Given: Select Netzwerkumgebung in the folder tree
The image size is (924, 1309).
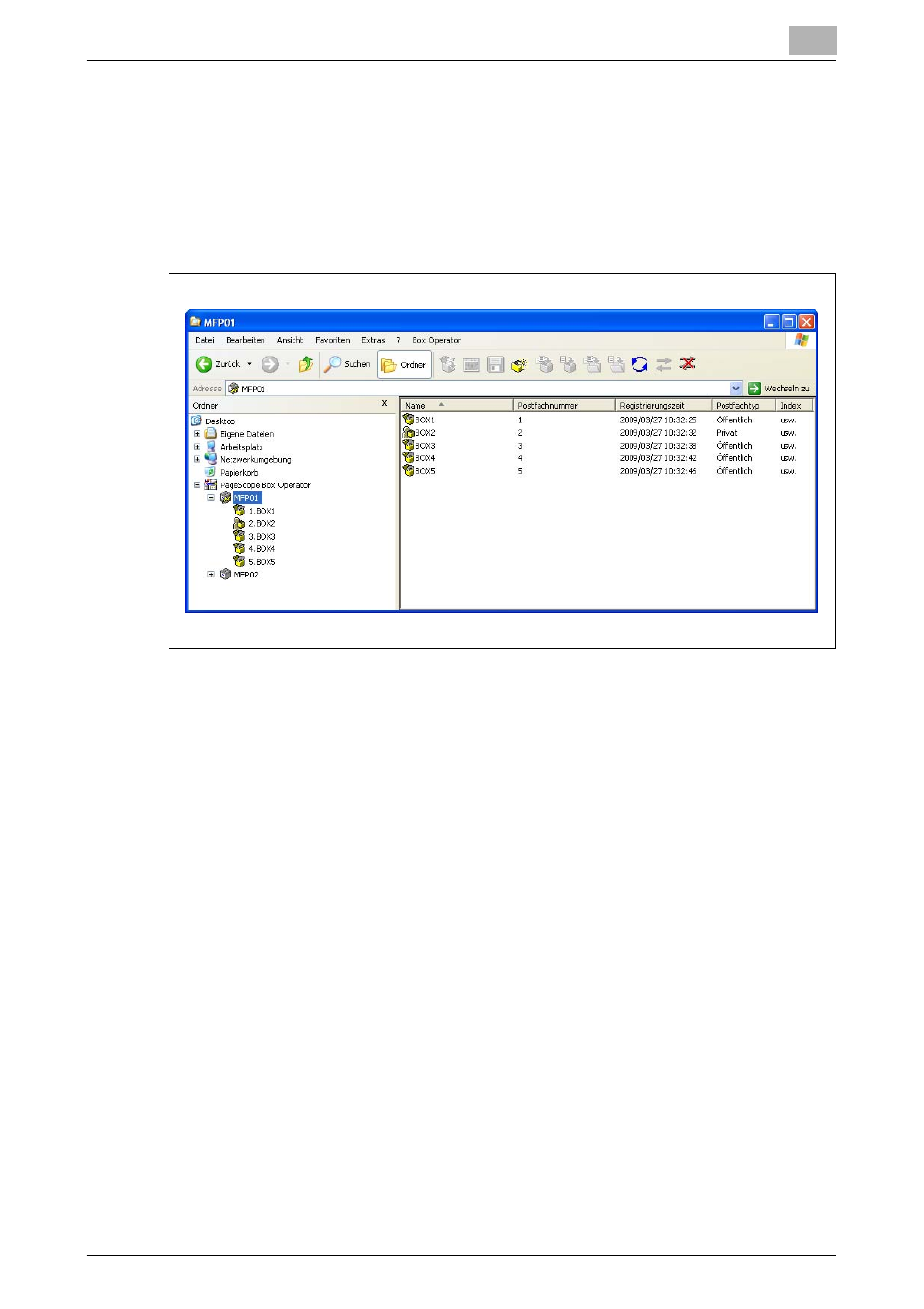Looking at the screenshot, I should click(255, 459).
